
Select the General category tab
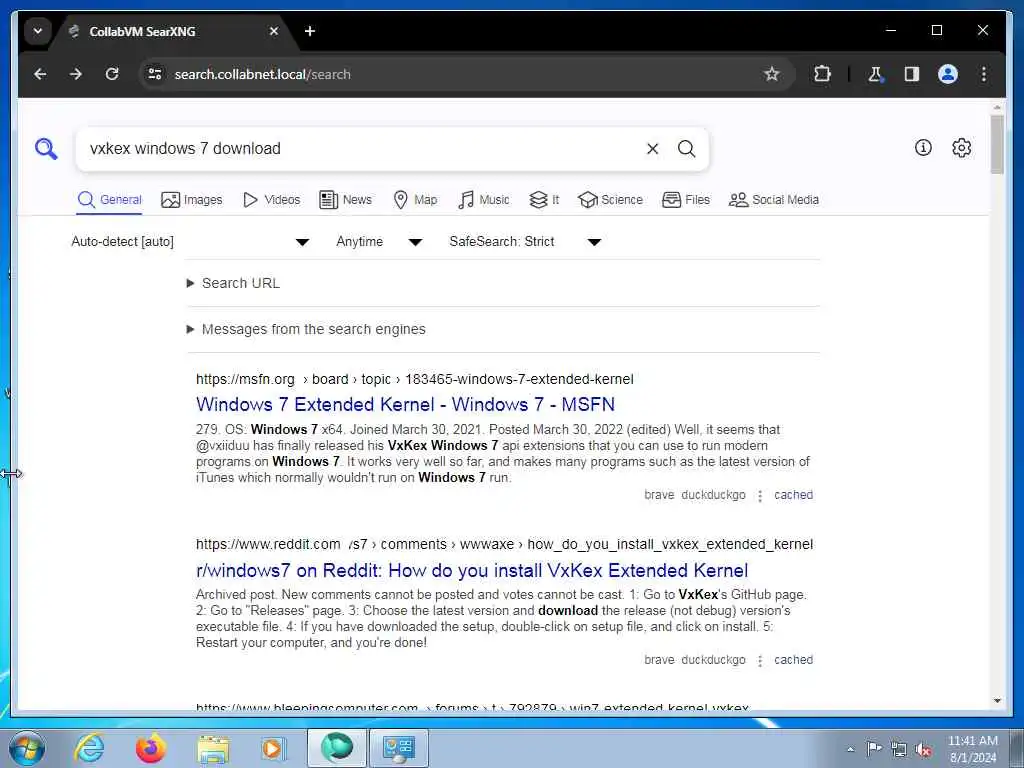pos(109,200)
